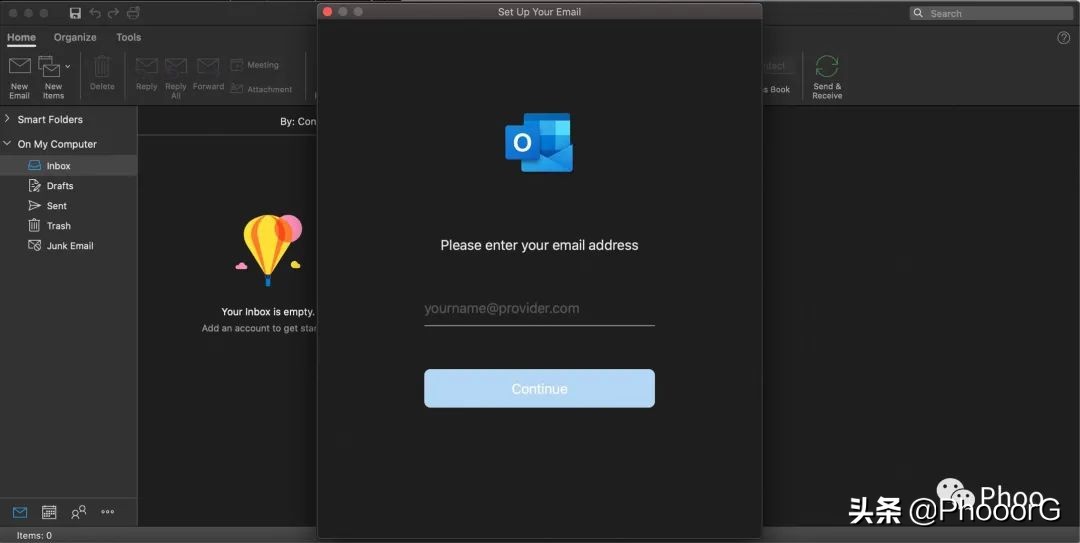Open Help via the question mark icon
The image size is (1080, 543).
(x=1063, y=38)
